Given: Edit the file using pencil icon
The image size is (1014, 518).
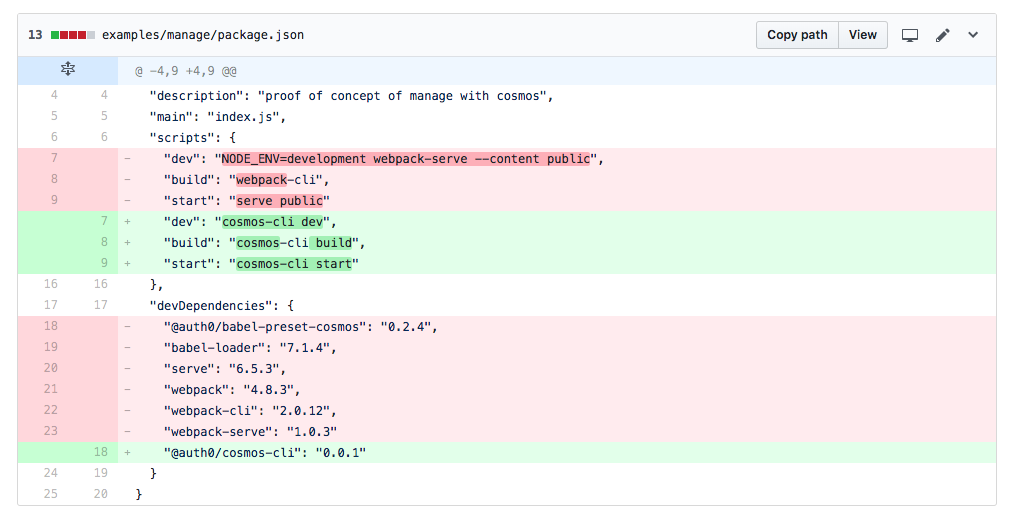Looking at the screenshot, I should tap(943, 36).
